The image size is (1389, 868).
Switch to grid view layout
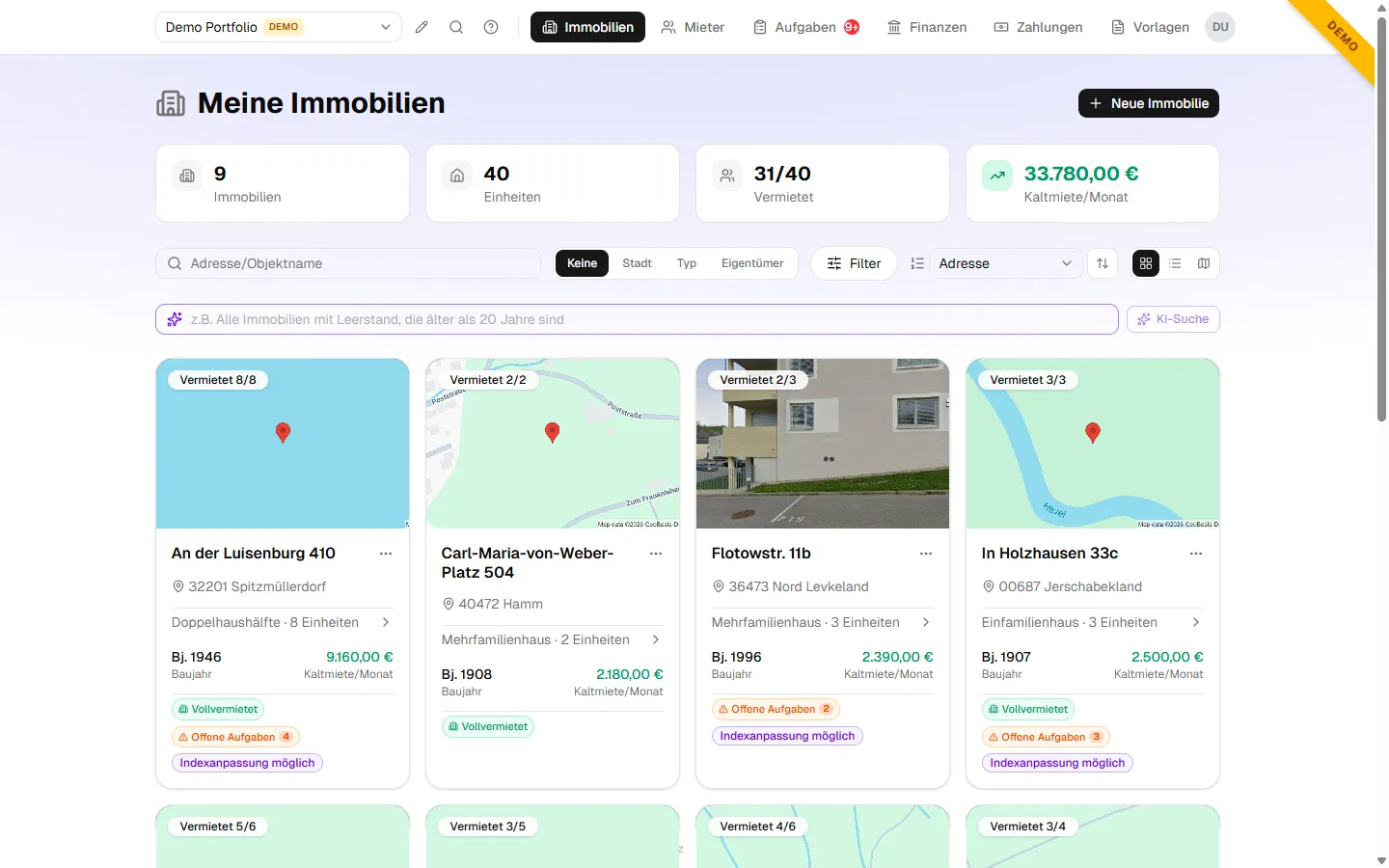coord(1146,263)
